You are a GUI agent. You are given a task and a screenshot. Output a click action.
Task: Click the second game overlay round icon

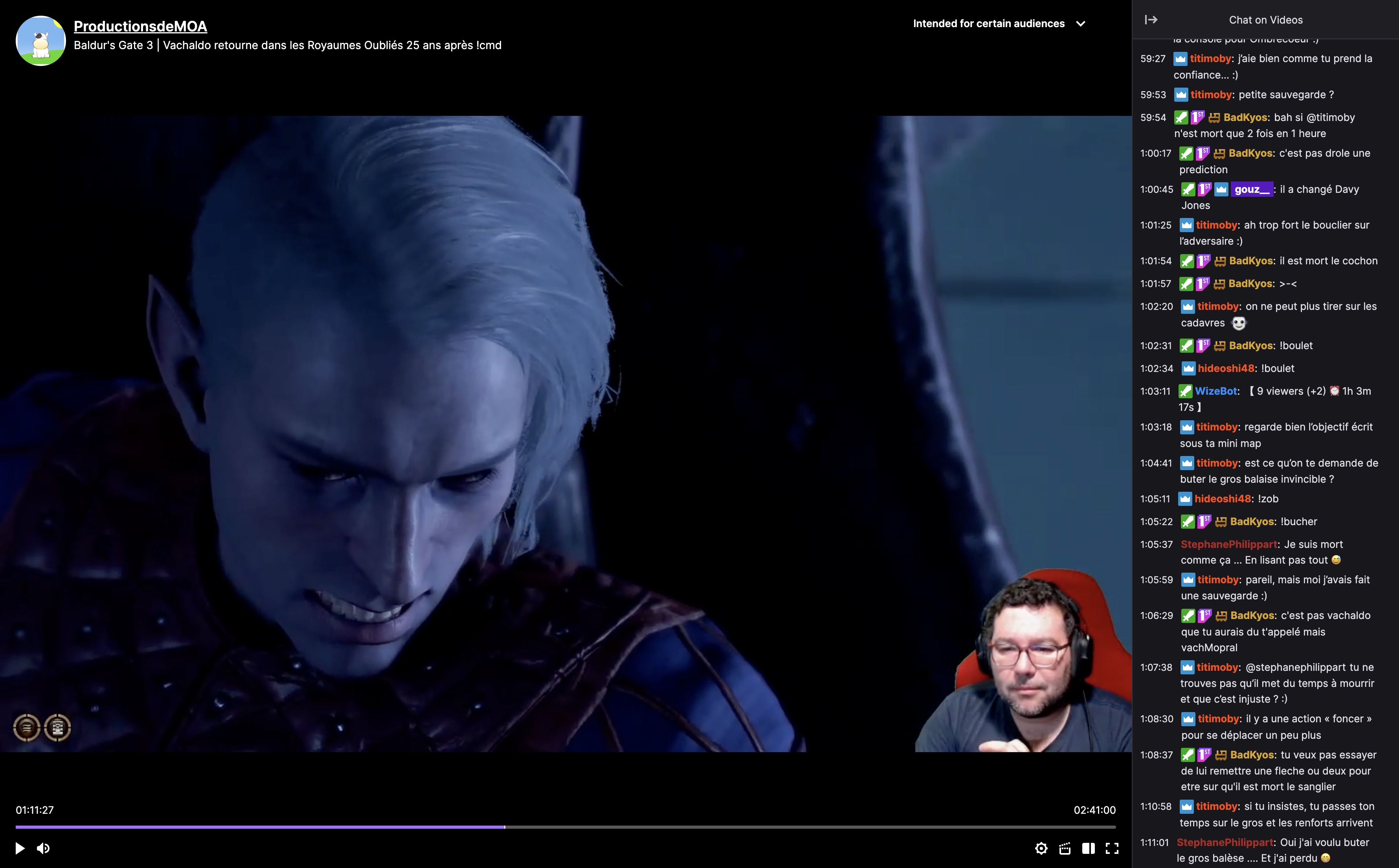point(57,727)
